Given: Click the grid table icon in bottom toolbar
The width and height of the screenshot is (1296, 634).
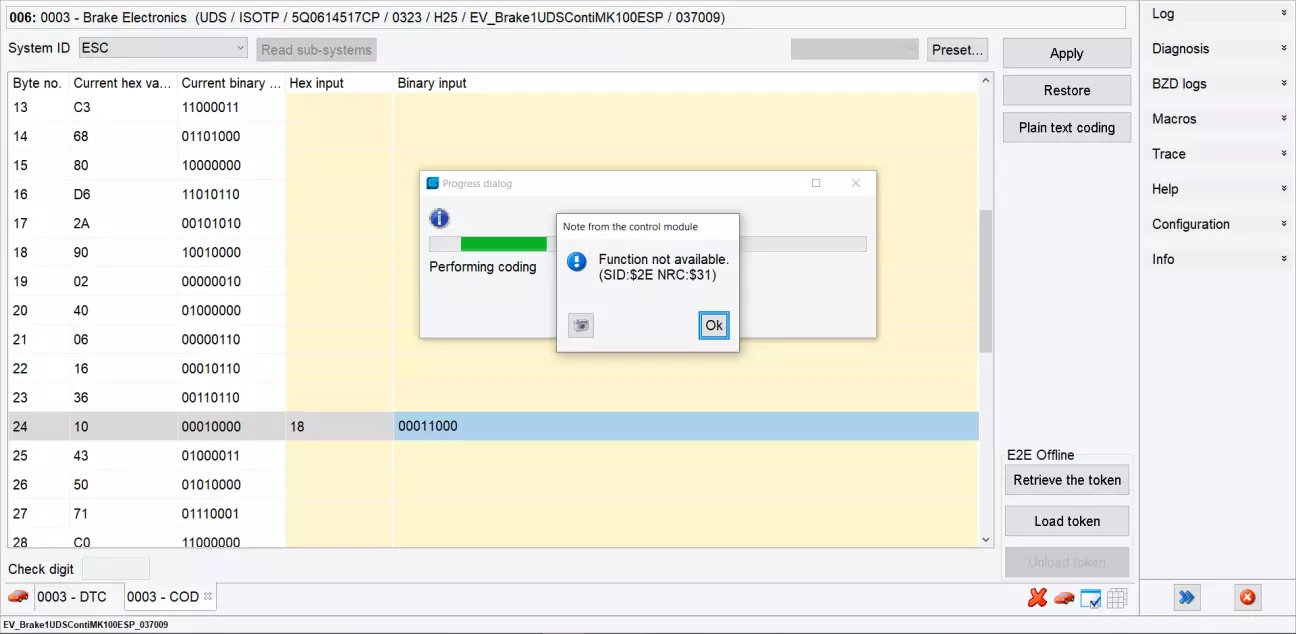Looking at the screenshot, I should (x=1117, y=598).
